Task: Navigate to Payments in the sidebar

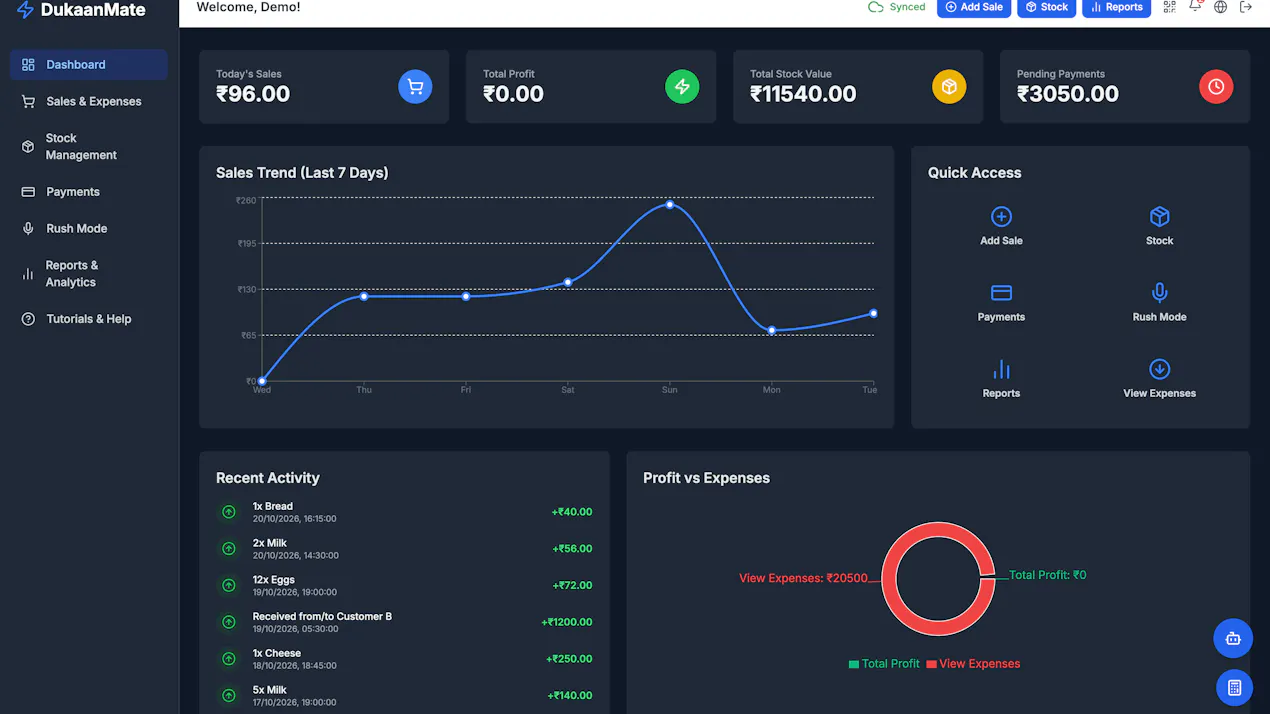Action: click(89, 192)
